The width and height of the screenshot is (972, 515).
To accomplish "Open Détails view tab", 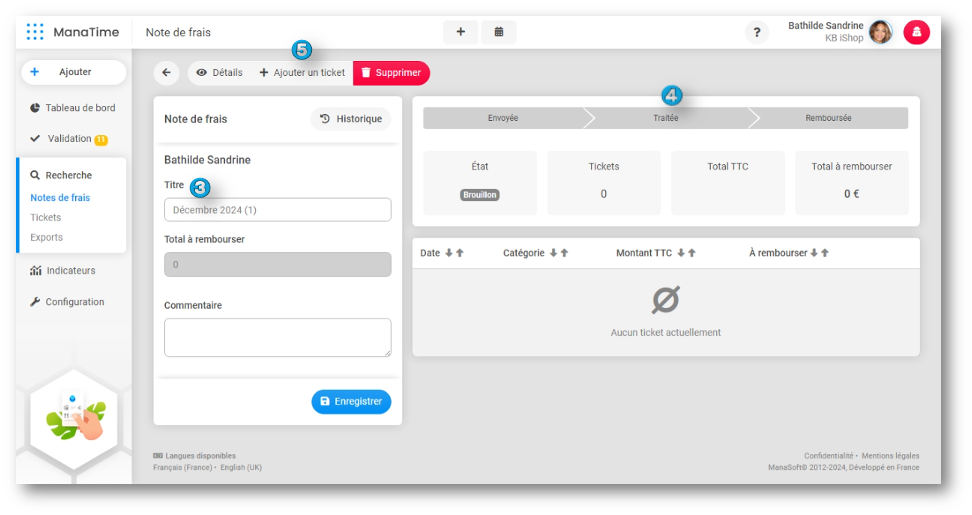I will [x=219, y=73].
